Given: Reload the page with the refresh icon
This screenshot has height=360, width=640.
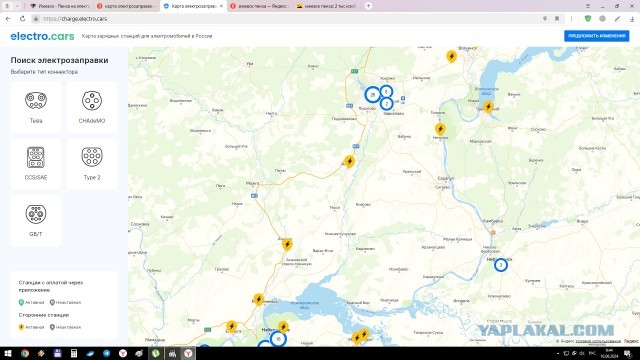Looking at the screenshot, I should click(22, 19).
